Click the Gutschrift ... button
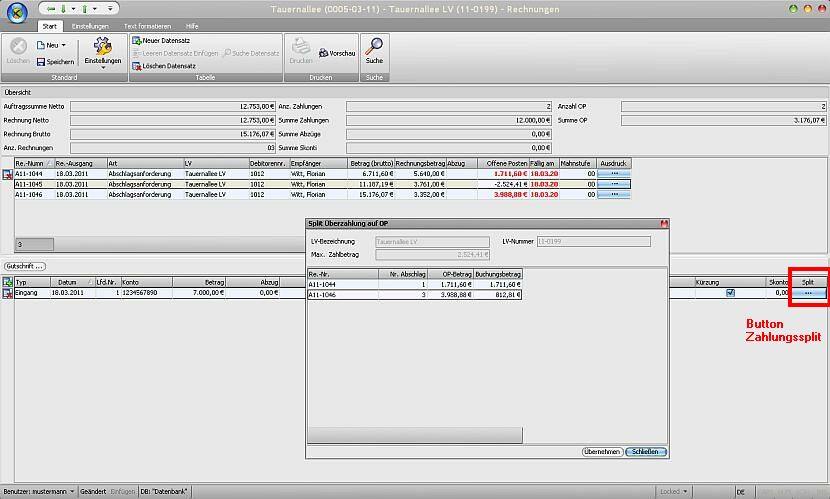 pyautogui.click(x=25, y=266)
